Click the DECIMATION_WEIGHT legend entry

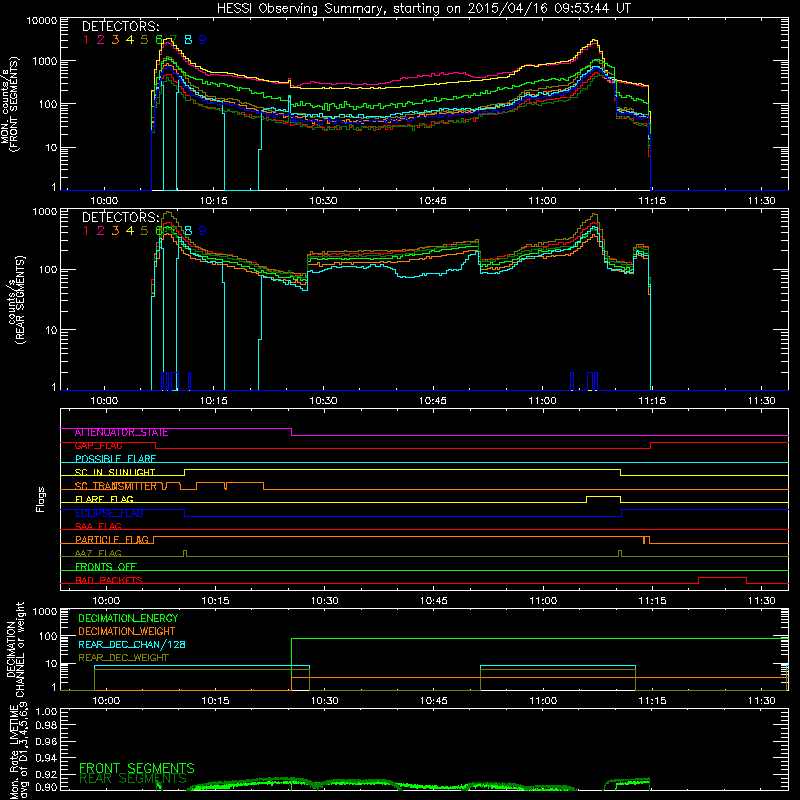[127, 632]
